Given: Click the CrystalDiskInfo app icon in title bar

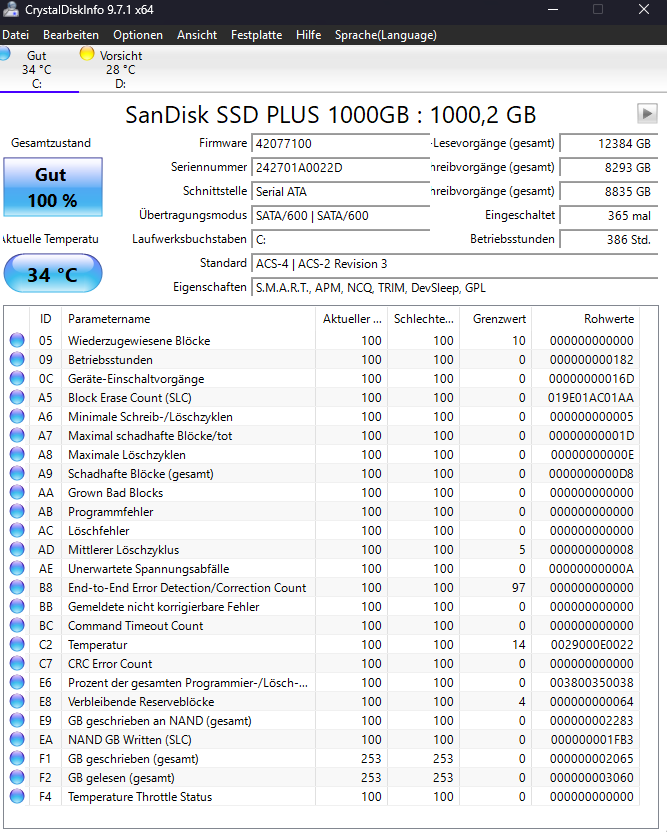Looking at the screenshot, I should tap(11, 10).
